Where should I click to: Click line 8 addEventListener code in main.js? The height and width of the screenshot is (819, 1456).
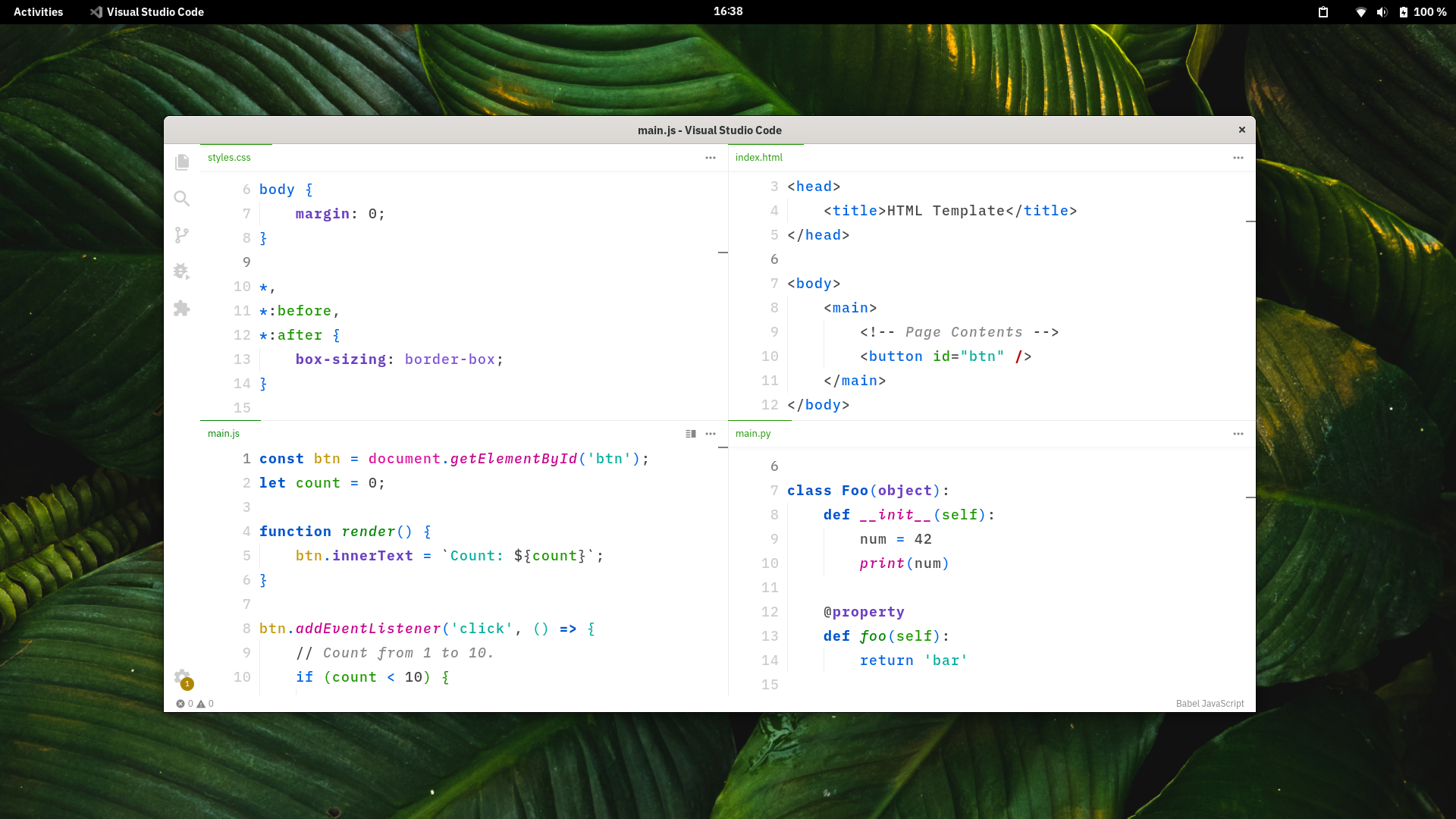[368, 629]
